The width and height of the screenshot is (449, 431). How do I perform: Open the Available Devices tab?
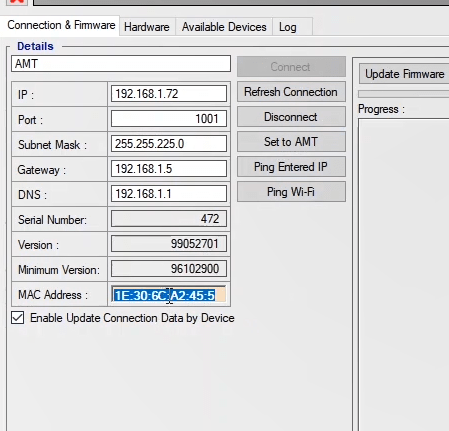pos(224,27)
